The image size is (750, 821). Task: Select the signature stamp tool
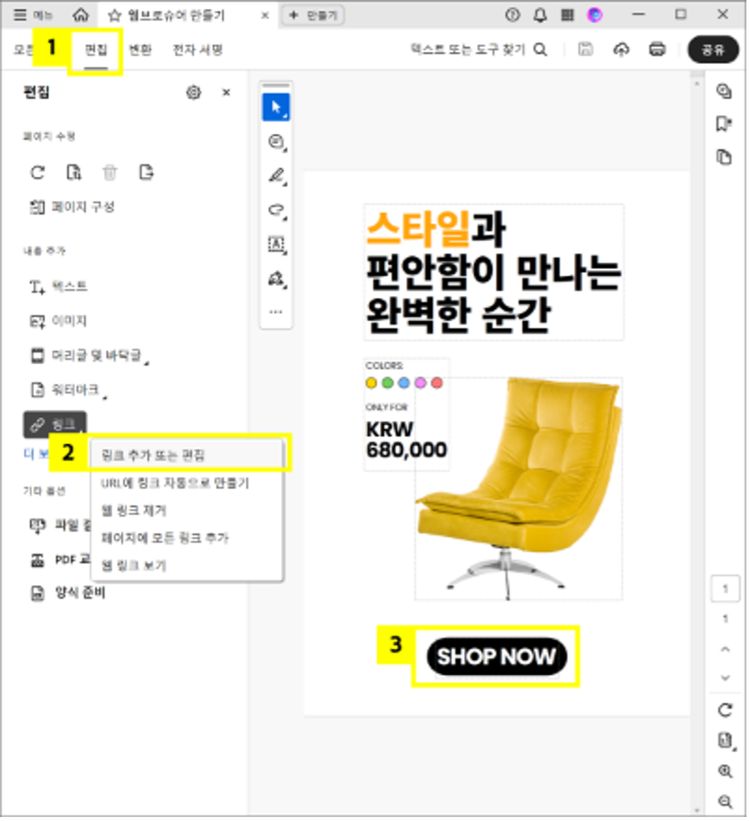point(276,279)
